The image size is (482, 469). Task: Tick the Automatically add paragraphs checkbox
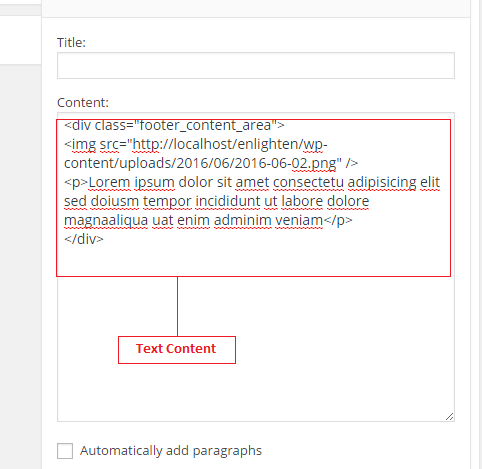[65, 451]
